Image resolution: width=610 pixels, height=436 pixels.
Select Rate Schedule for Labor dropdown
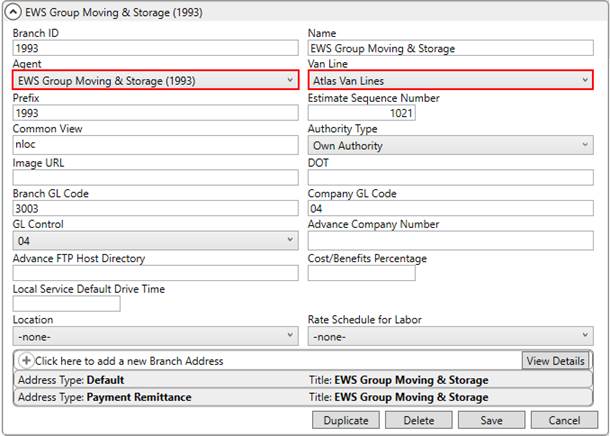click(x=450, y=337)
